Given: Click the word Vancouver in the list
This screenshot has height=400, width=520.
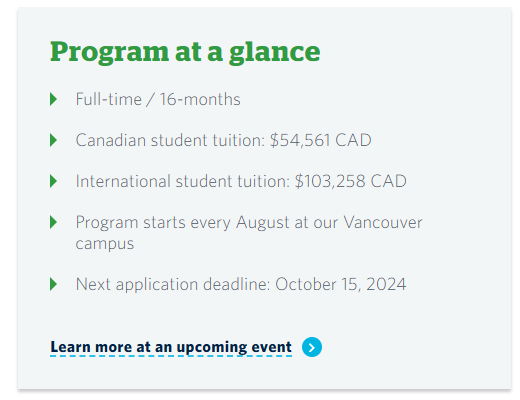Looking at the screenshot, I should pyautogui.click(x=383, y=222).
